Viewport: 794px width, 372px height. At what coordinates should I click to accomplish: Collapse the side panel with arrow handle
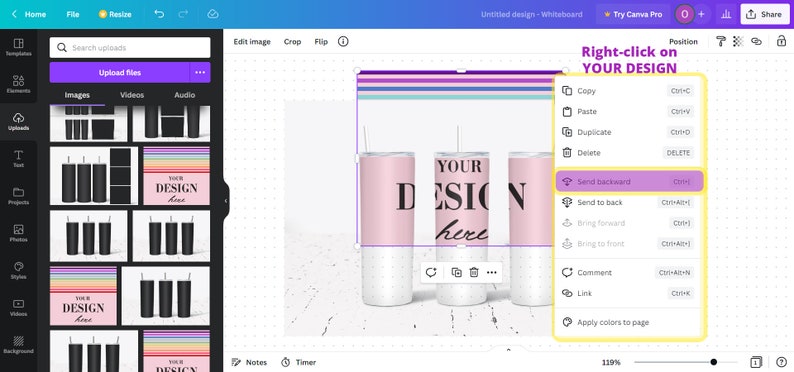tap(225, 201)
